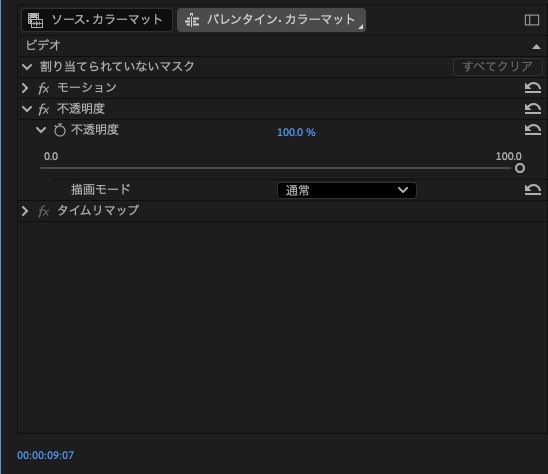Switch to the ソース・カラーマット tab
The image size is (548, 474).
pyautogui.click(x=96, y=20)
